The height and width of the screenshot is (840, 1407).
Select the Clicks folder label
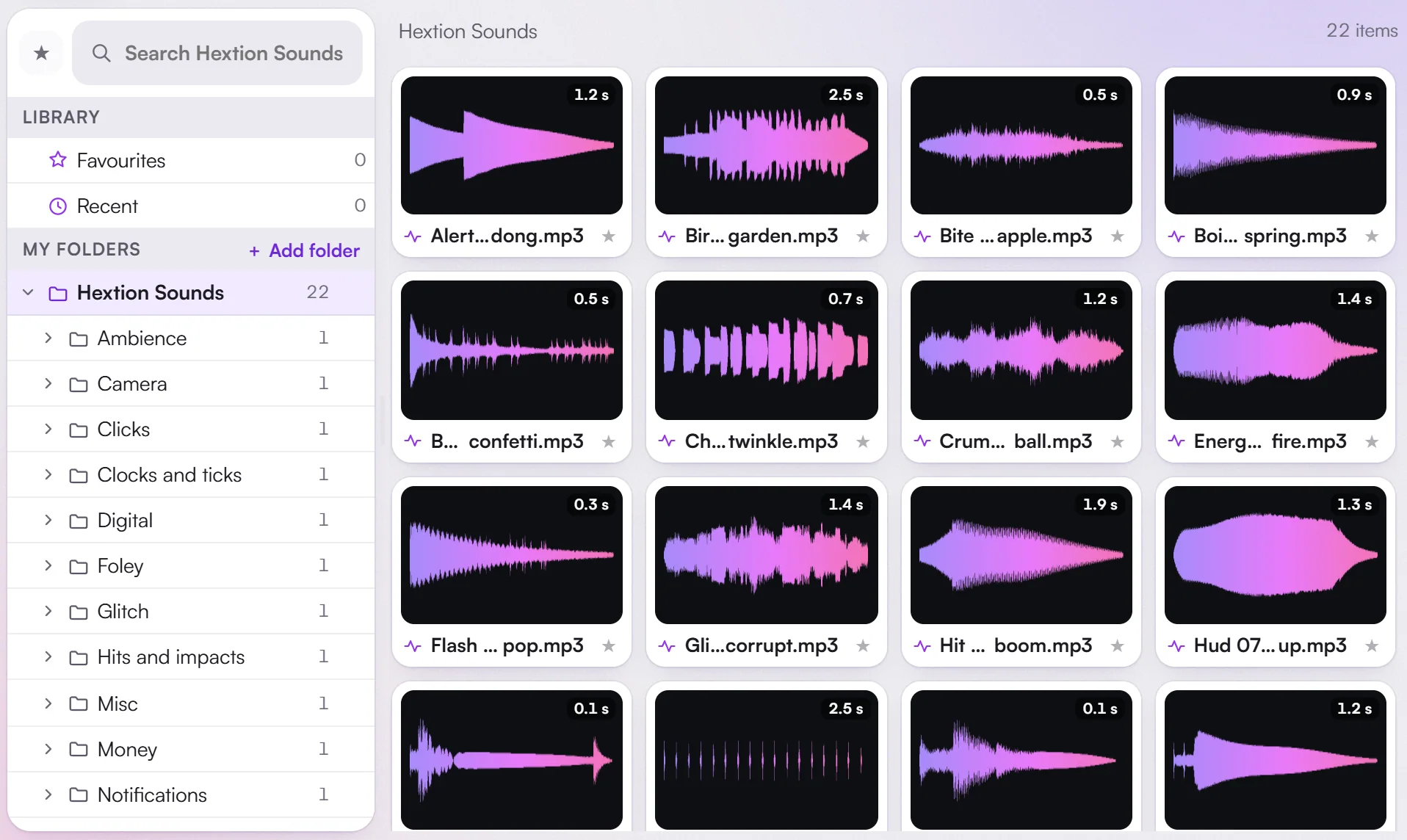[123, 429]
